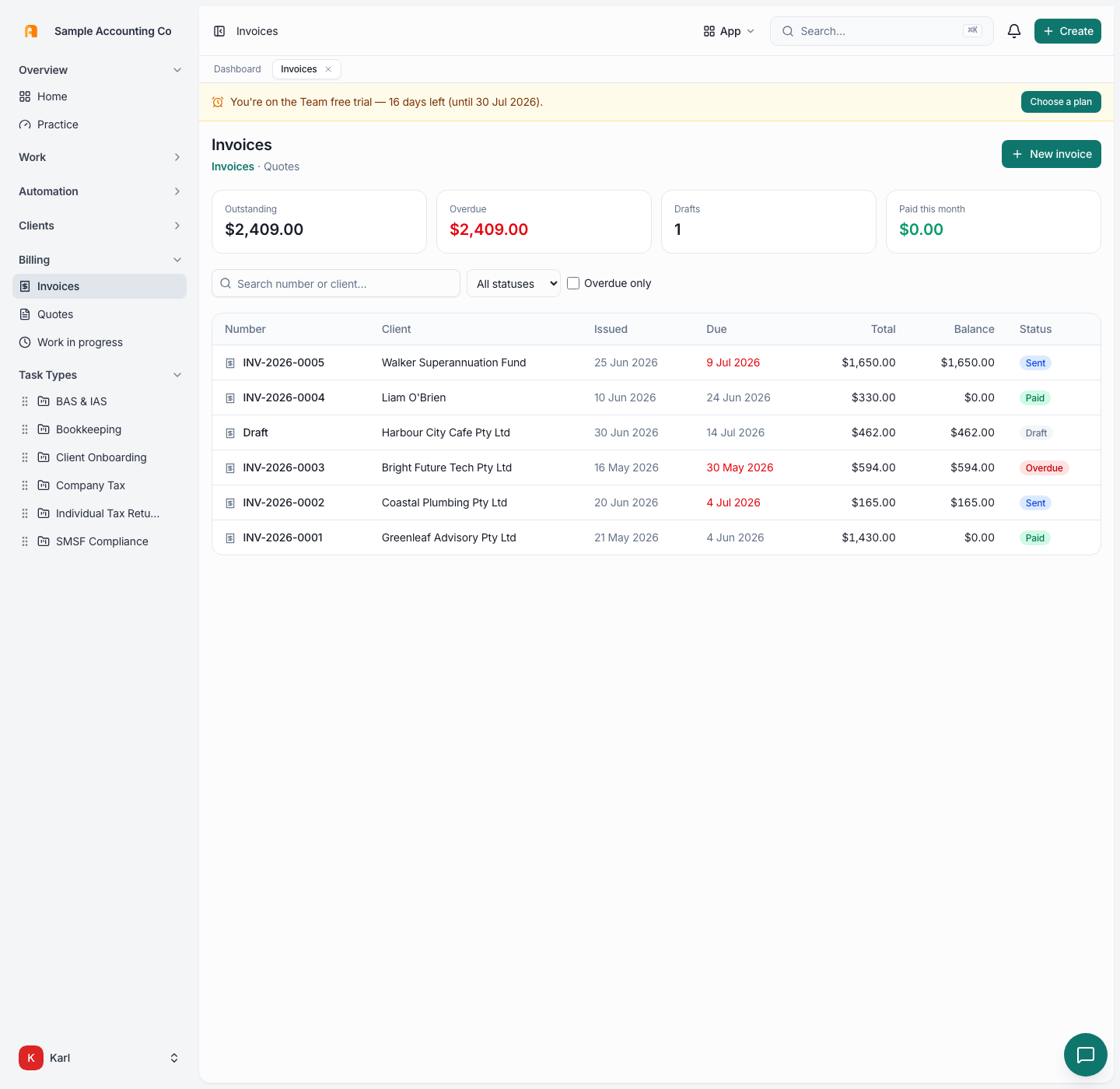Screen dimensions: 1120x1089
Task: Click drag handle icon beside Company Tax
Action: [x=25, y=485]
